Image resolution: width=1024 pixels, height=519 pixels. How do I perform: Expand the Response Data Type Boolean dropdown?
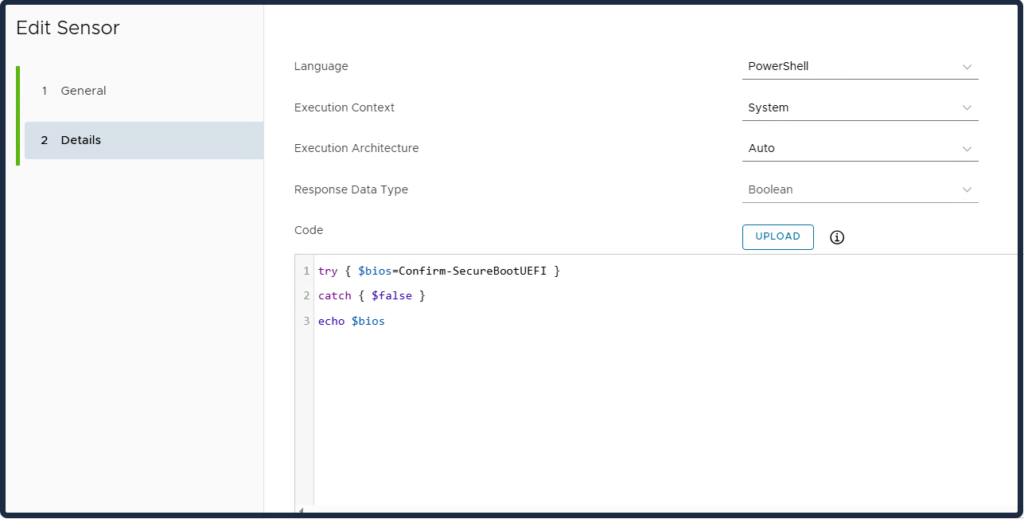tap(860, 190)
